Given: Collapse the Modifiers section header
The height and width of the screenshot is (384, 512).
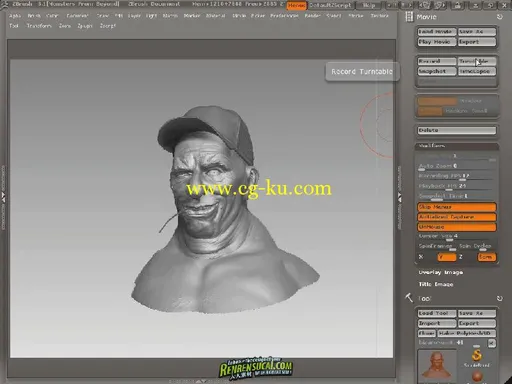Looking at the screenshot, I should click(457, 146).
